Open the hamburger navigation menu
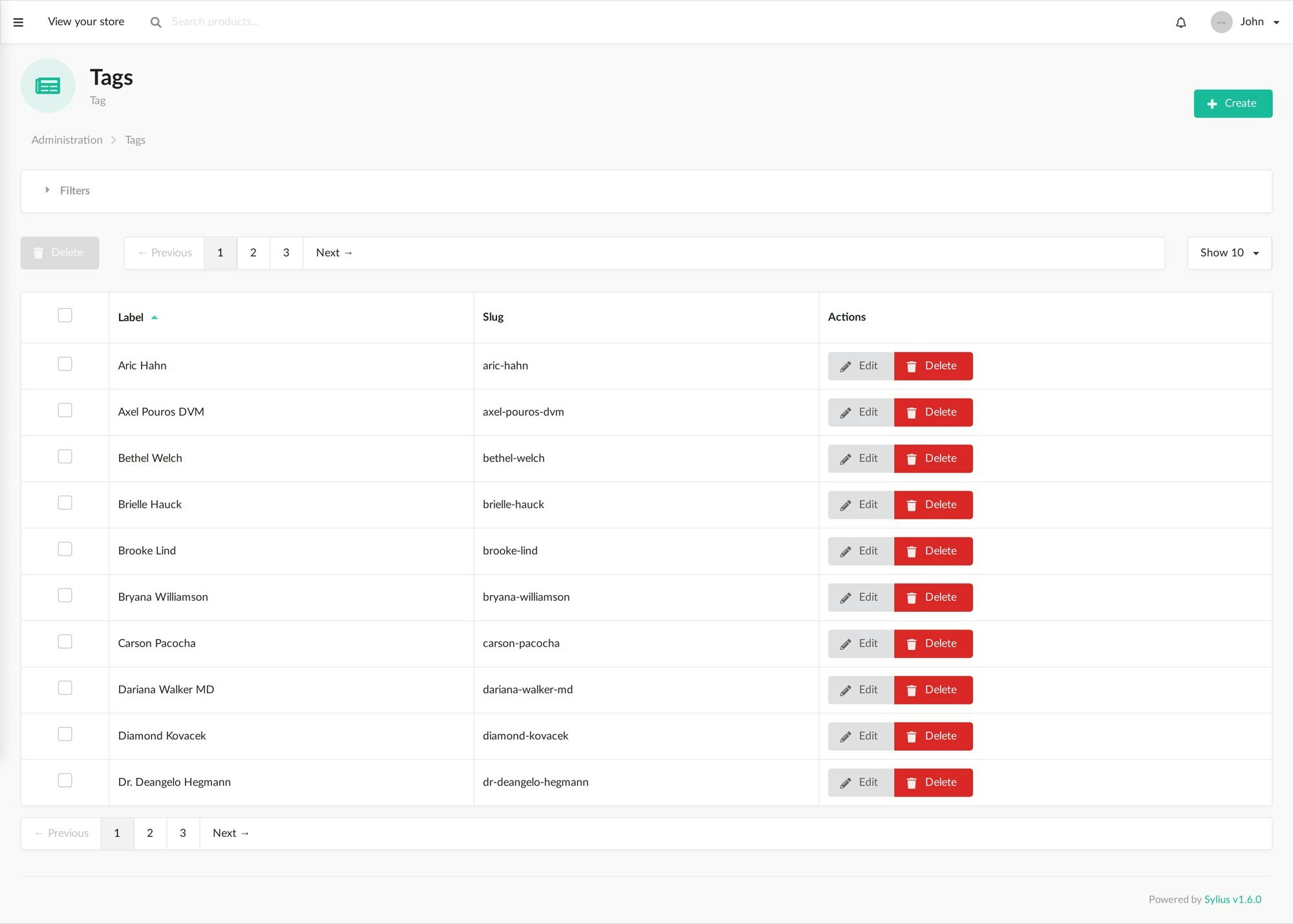This screenshot has width=1293, height=924. click(18, 21)
